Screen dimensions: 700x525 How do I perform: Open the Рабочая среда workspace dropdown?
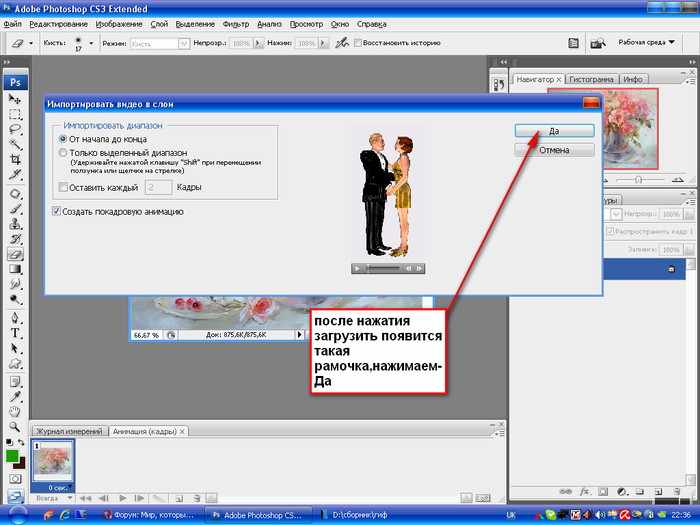point(646,42)
